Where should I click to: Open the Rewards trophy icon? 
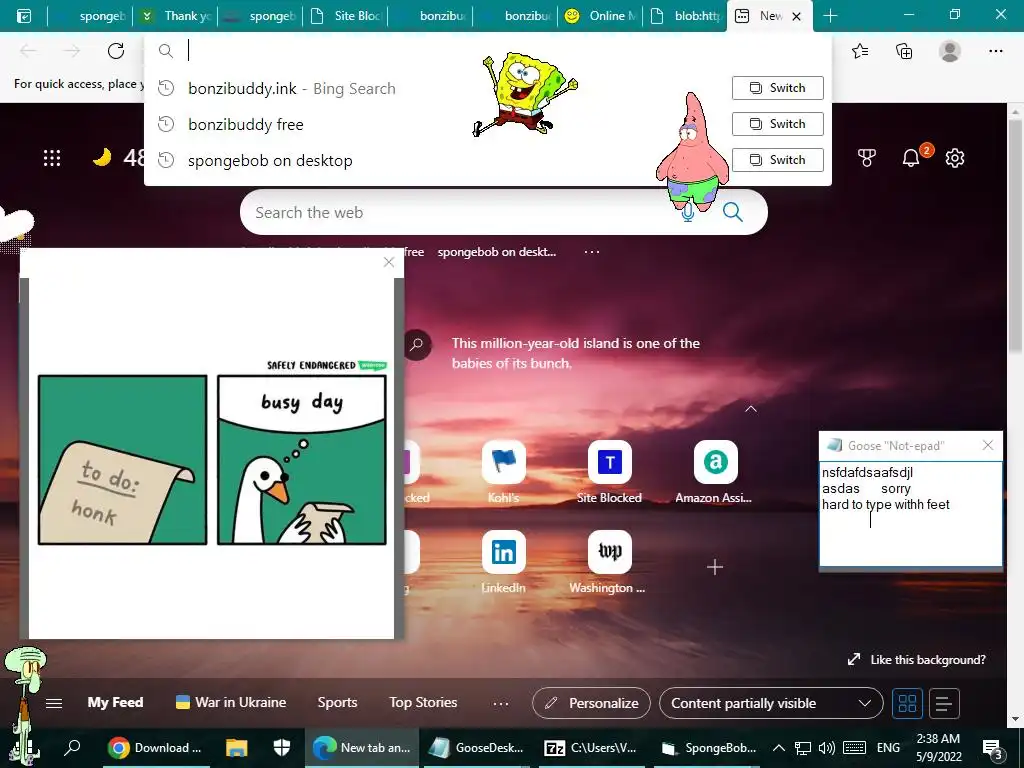point(867,157)
